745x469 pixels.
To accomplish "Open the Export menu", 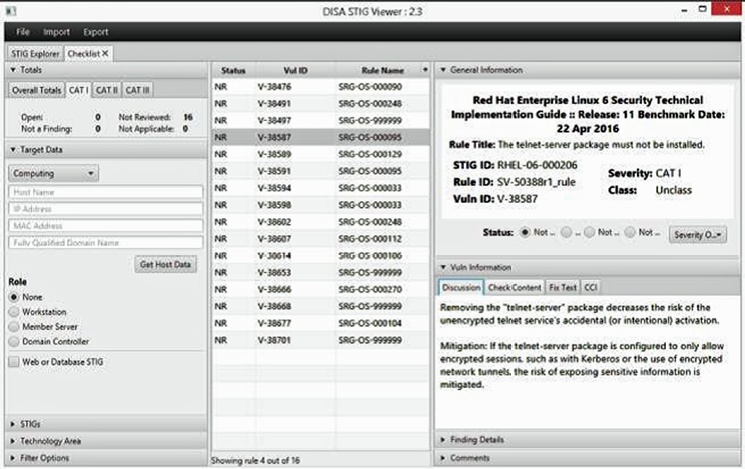I will 96,32.
